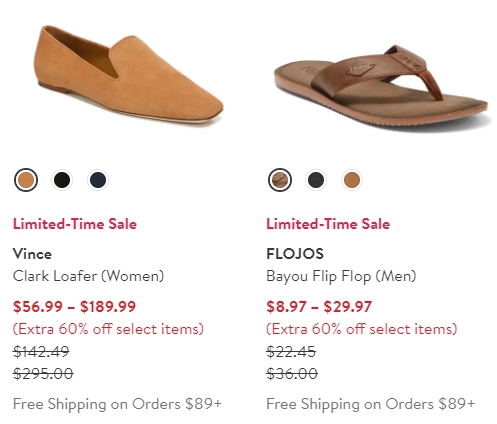Open Clark Loafer (Women) product link
497x424 pixels.
coord(88,276)
